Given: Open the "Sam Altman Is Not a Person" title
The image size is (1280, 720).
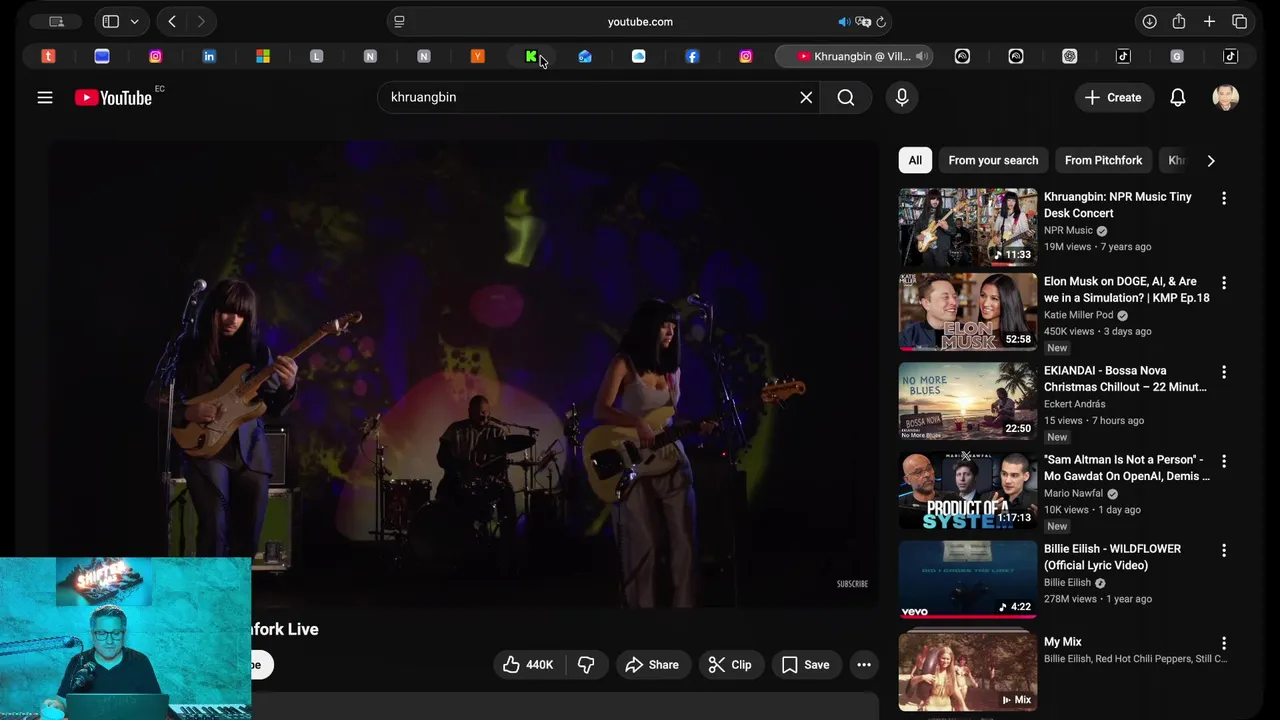Looking at the screenshot, I should (1127, 468).
